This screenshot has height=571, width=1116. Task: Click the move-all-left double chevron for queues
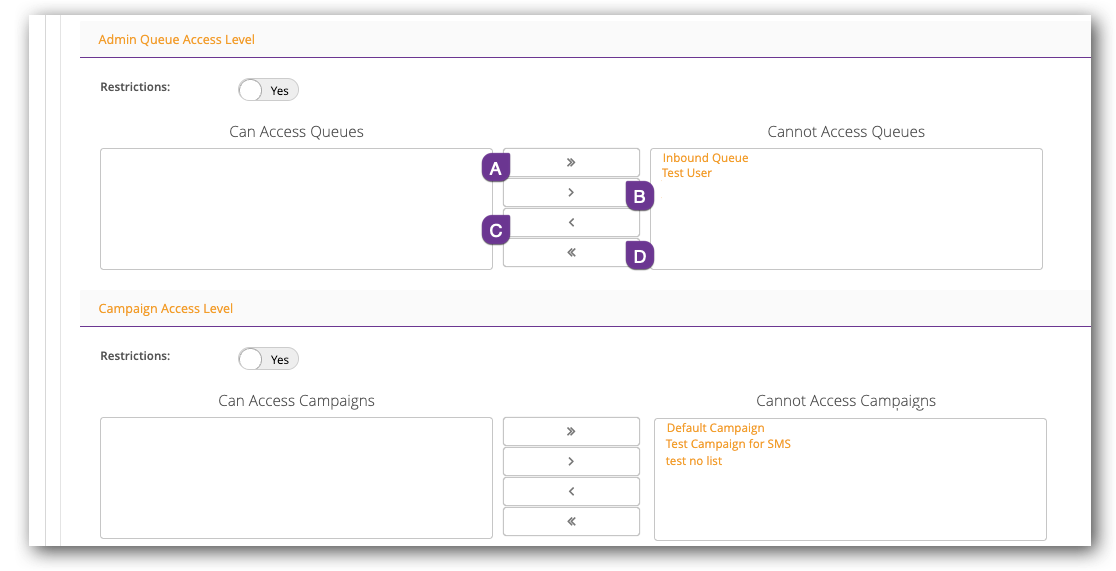(571, 252)
